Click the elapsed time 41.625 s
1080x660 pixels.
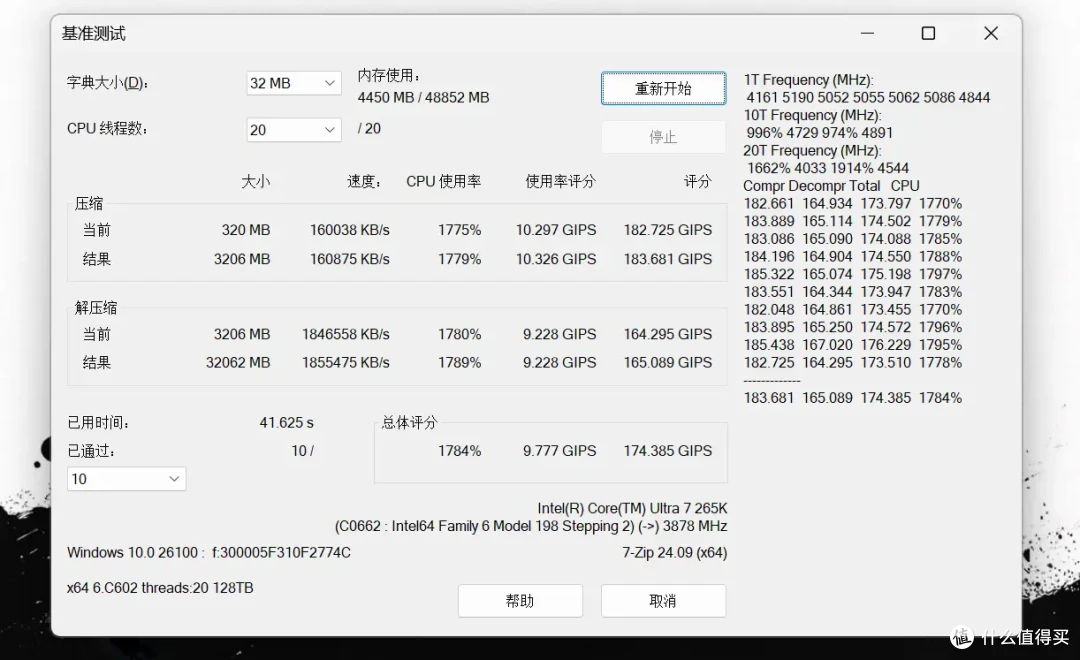[287, 422]
